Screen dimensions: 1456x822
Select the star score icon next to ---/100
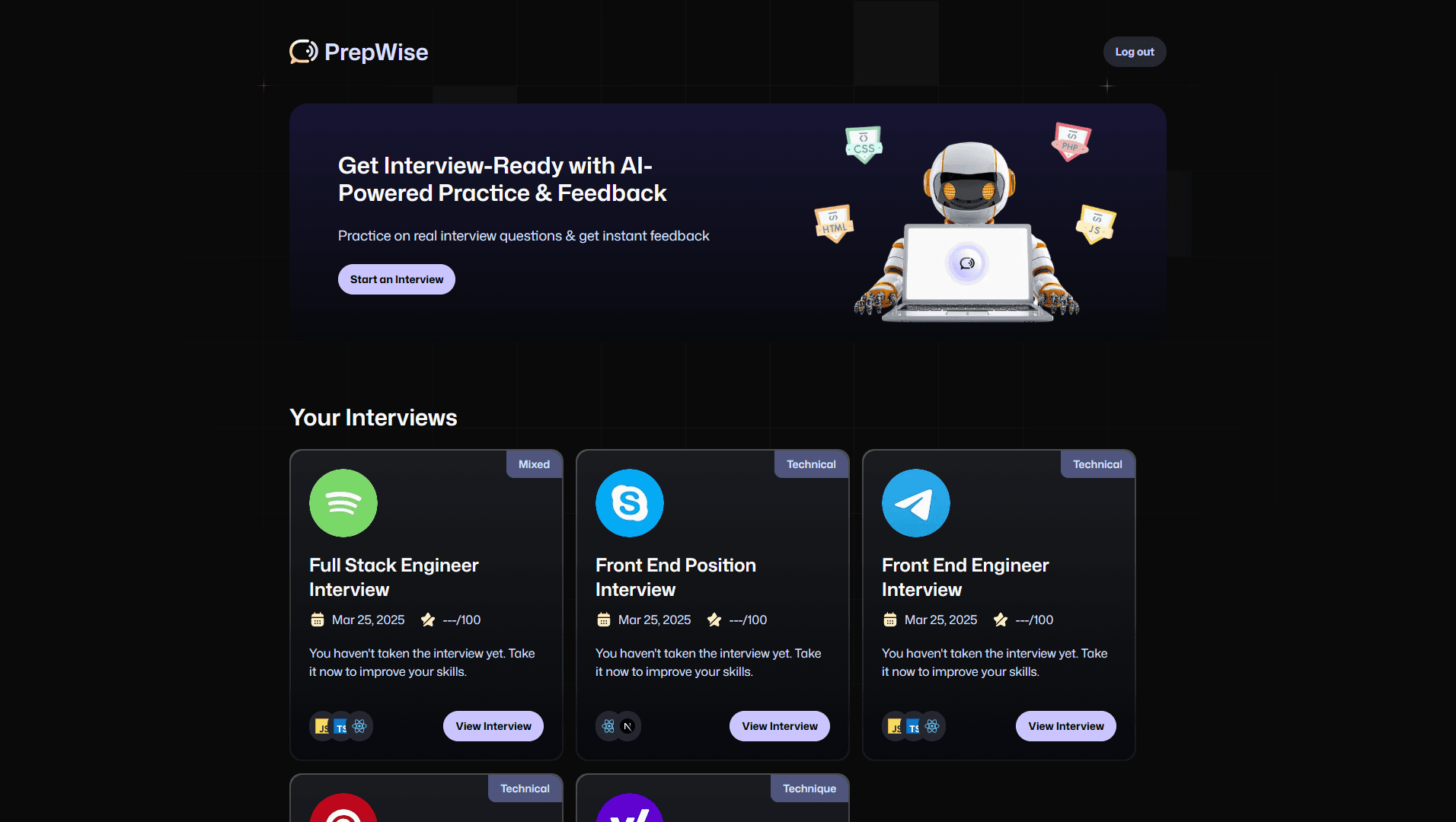tap(428, 620)
